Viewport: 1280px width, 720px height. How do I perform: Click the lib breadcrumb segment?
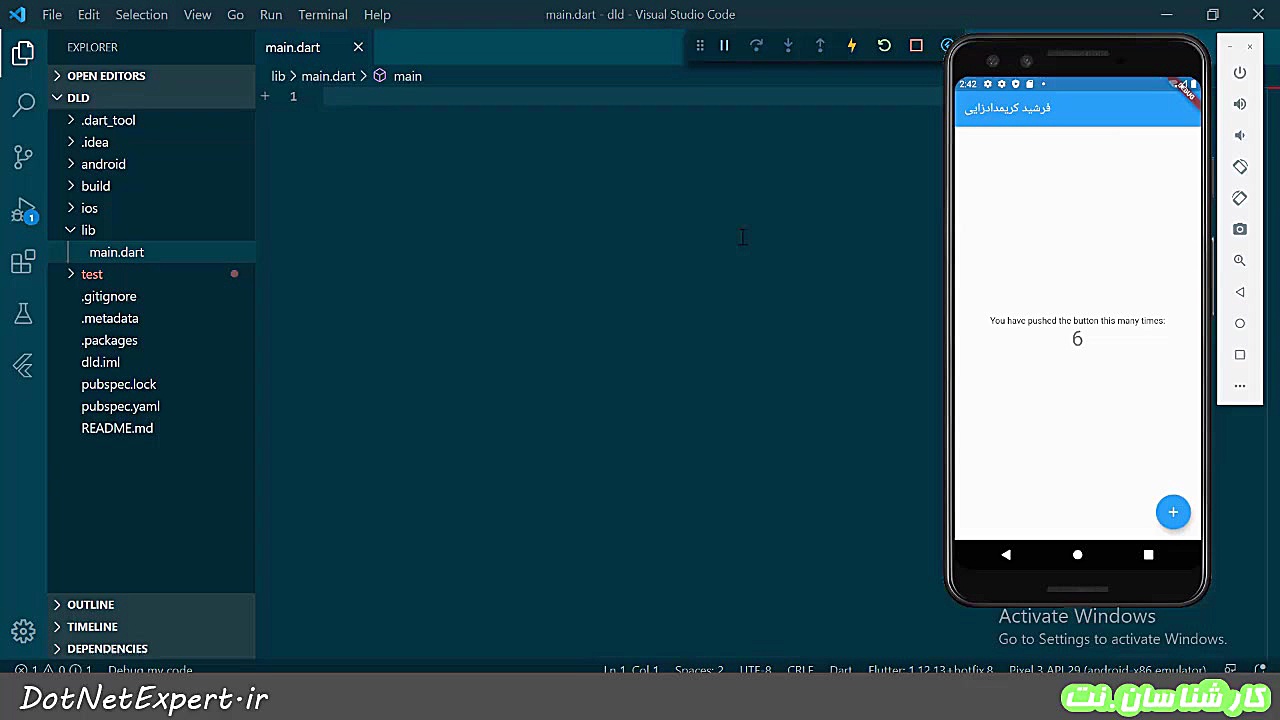(278, 76)
